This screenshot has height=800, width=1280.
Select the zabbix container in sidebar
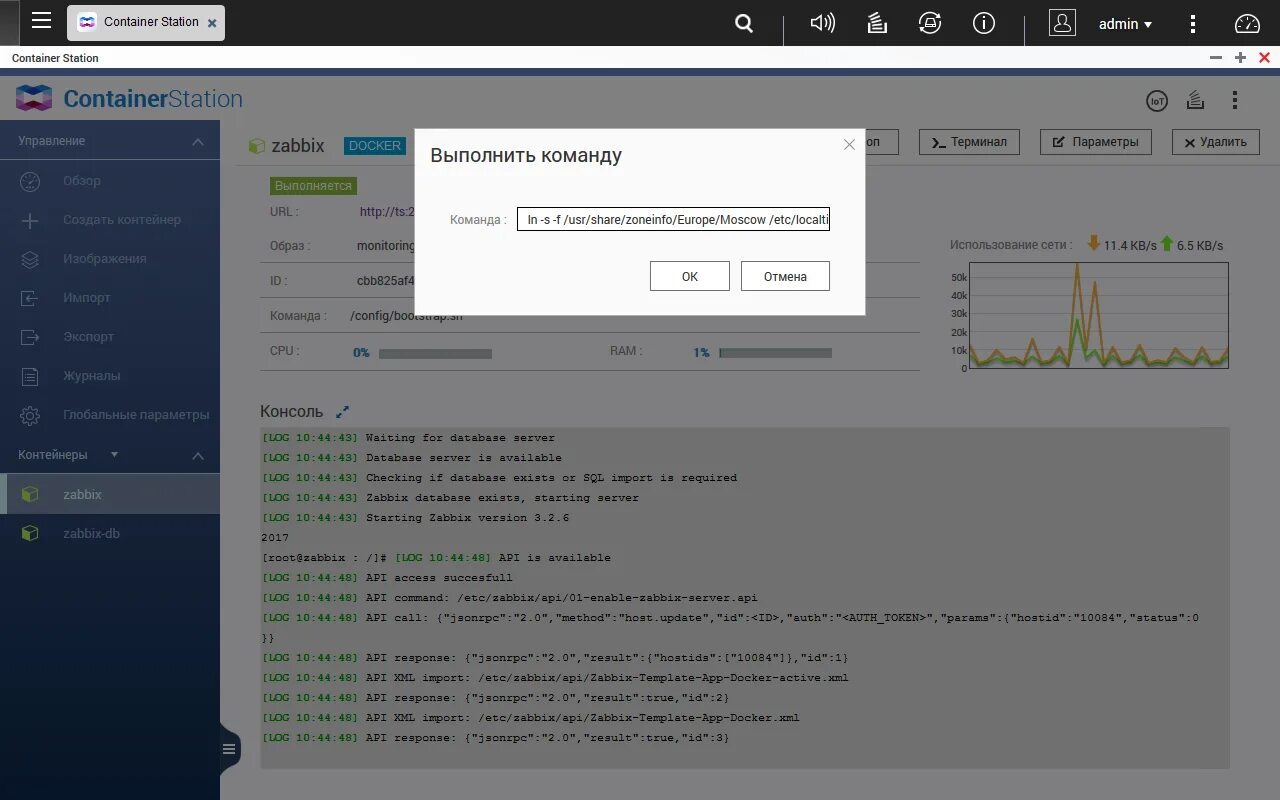pos(110,494)
